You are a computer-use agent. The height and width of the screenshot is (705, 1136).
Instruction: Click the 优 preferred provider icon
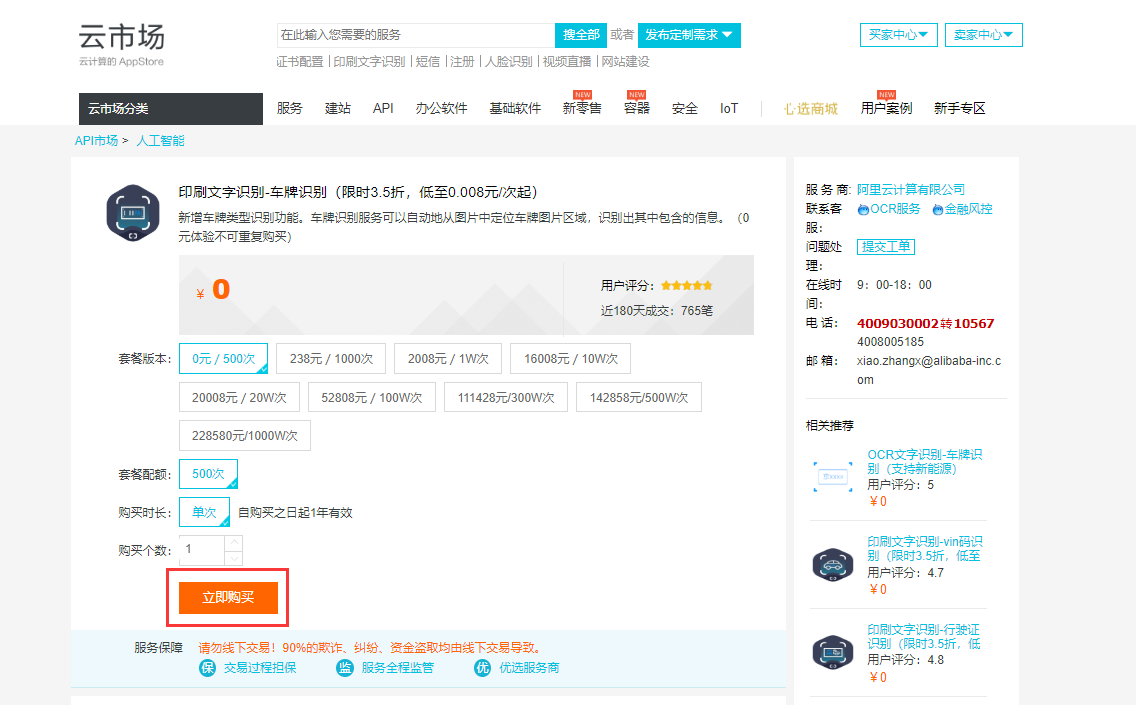(483, 667)
